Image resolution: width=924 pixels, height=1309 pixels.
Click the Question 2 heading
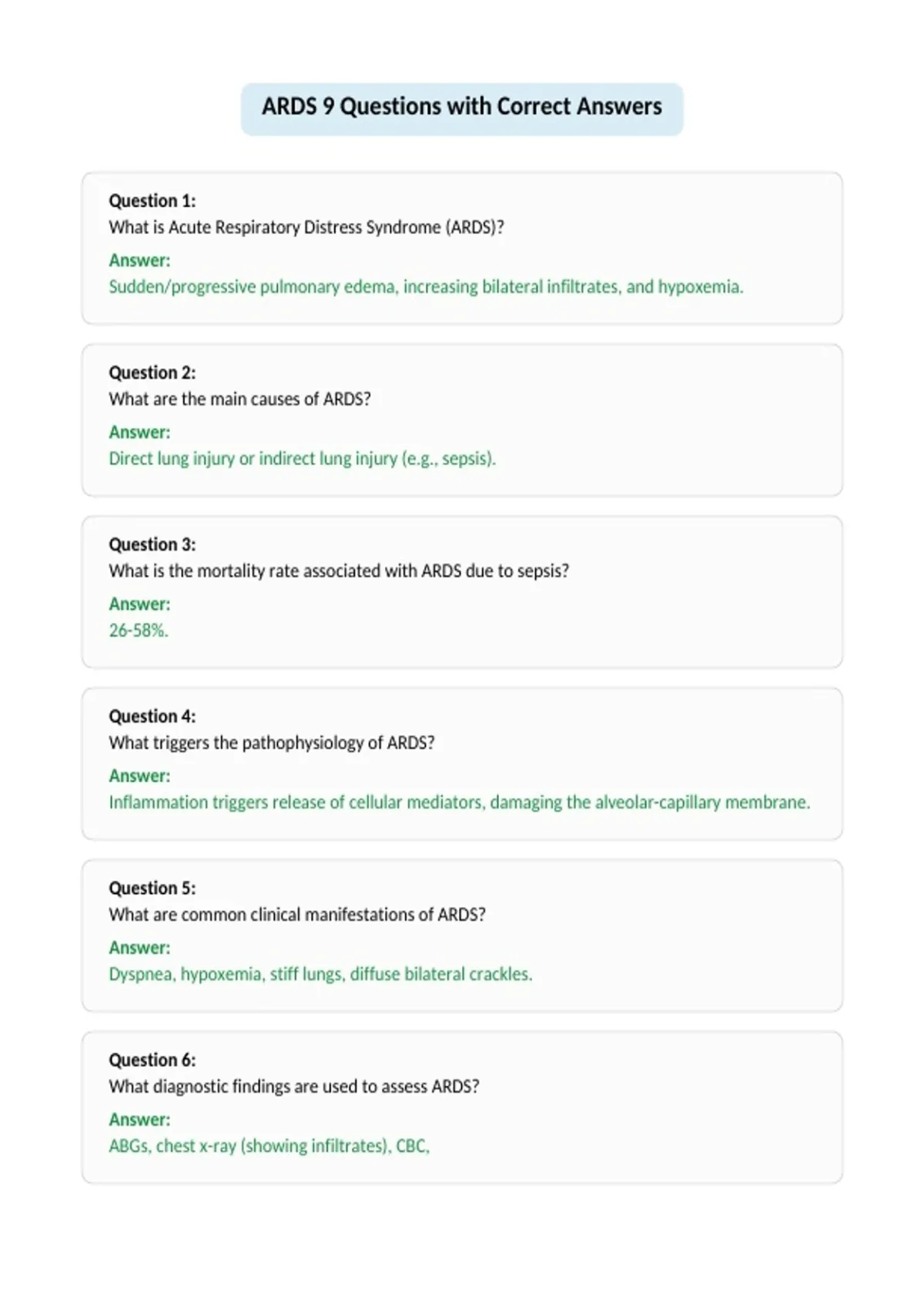152,373
